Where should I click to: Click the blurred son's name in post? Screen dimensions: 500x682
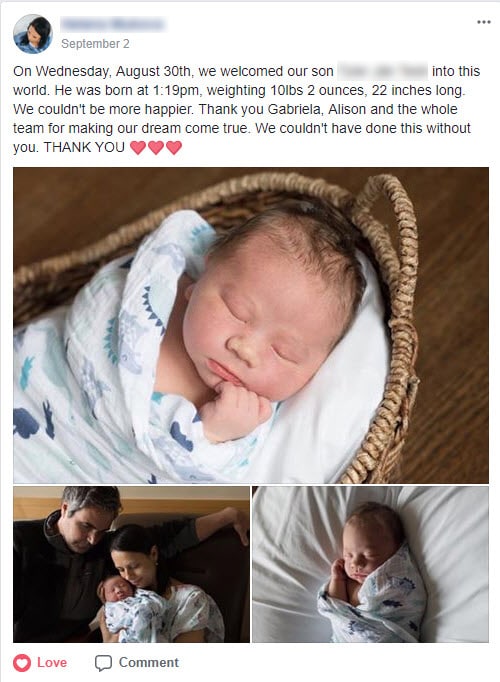point(383,71)
